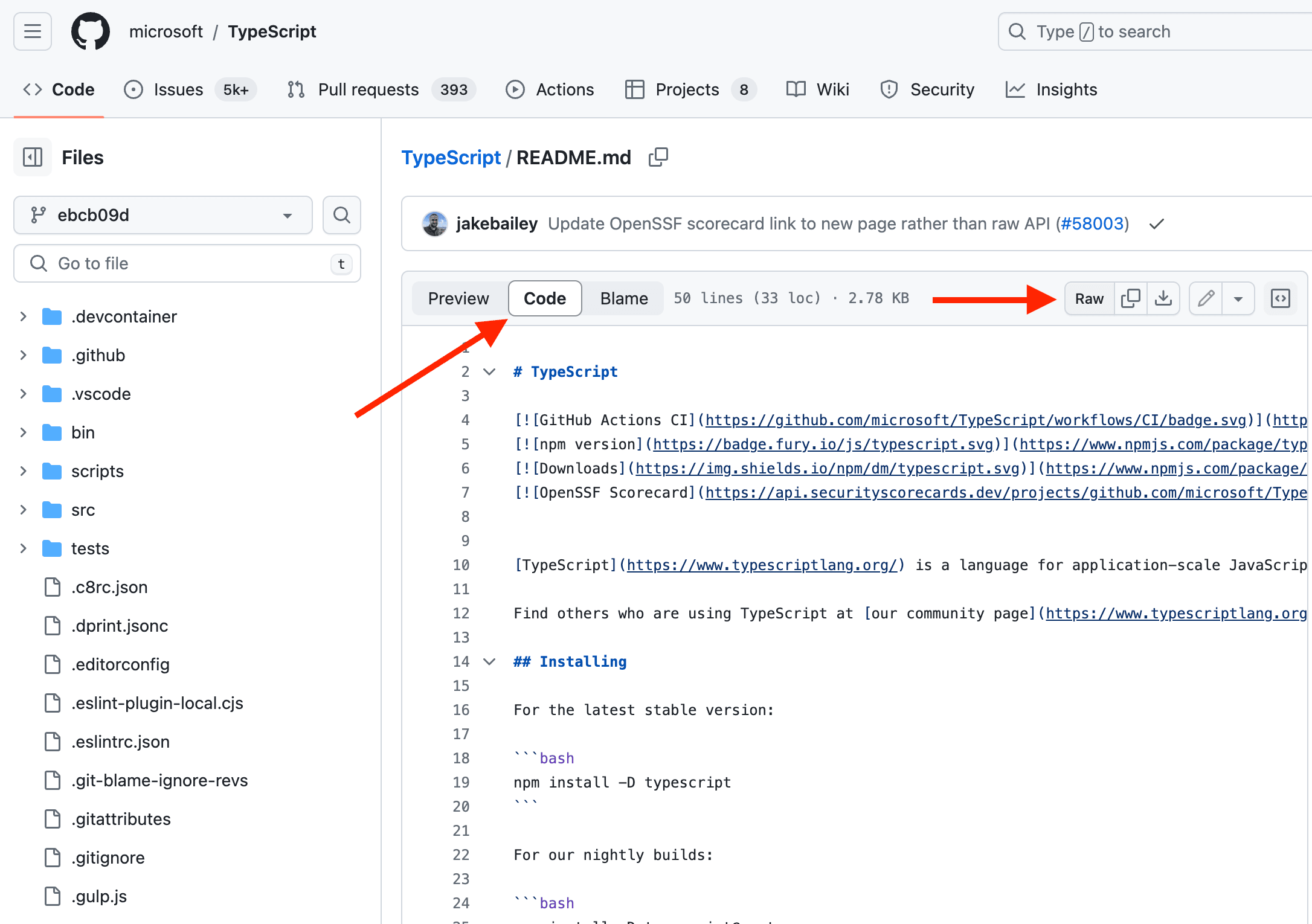Screen dimensions: 1312x924
Task: Click the file tree search icon button
Action: [x=342, y=215]
